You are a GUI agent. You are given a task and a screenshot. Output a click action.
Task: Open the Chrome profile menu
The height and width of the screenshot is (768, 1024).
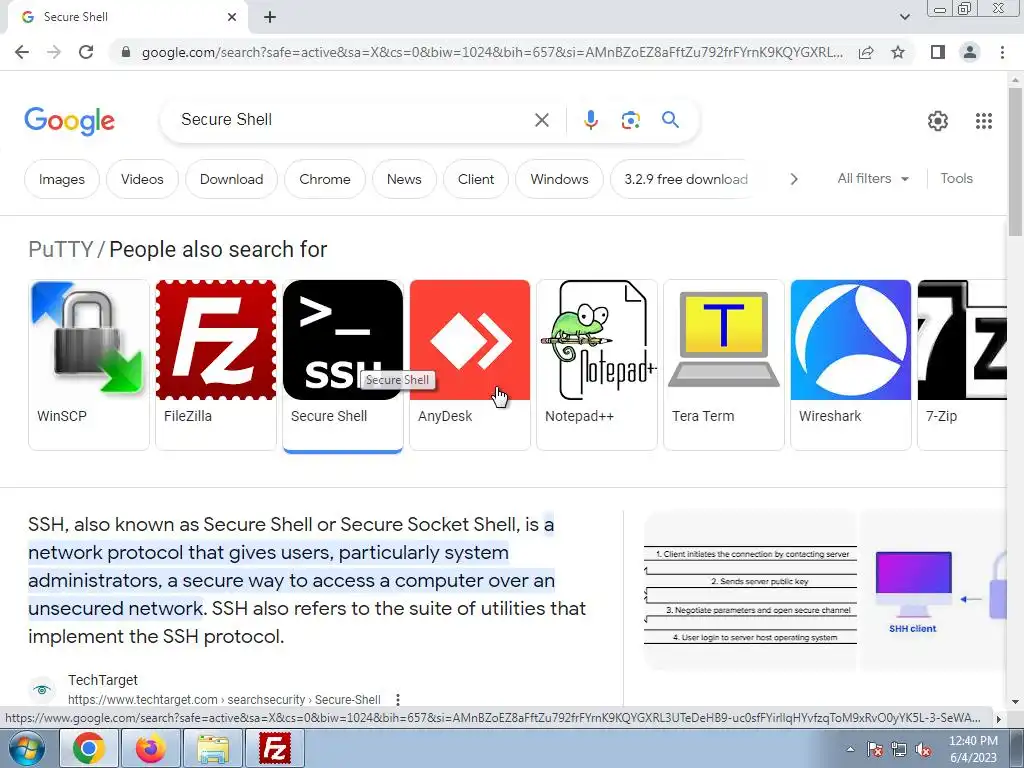[970, 52]
